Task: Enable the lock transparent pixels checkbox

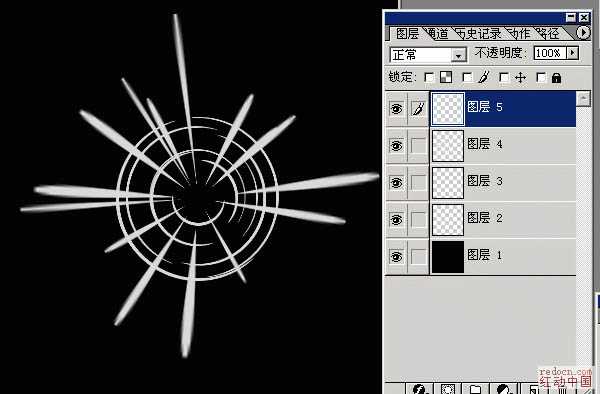Action: coord(429,78)
